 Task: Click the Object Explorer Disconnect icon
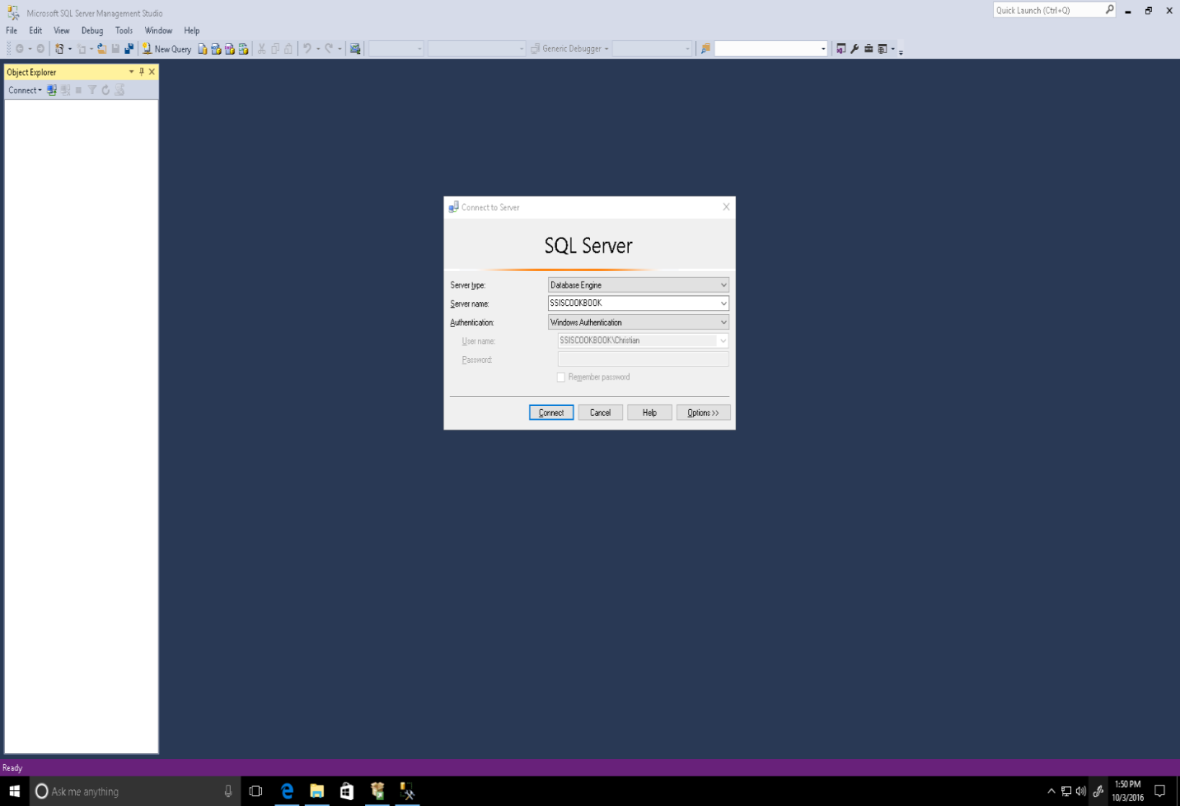pyautogui.click(x=65, y=90)
